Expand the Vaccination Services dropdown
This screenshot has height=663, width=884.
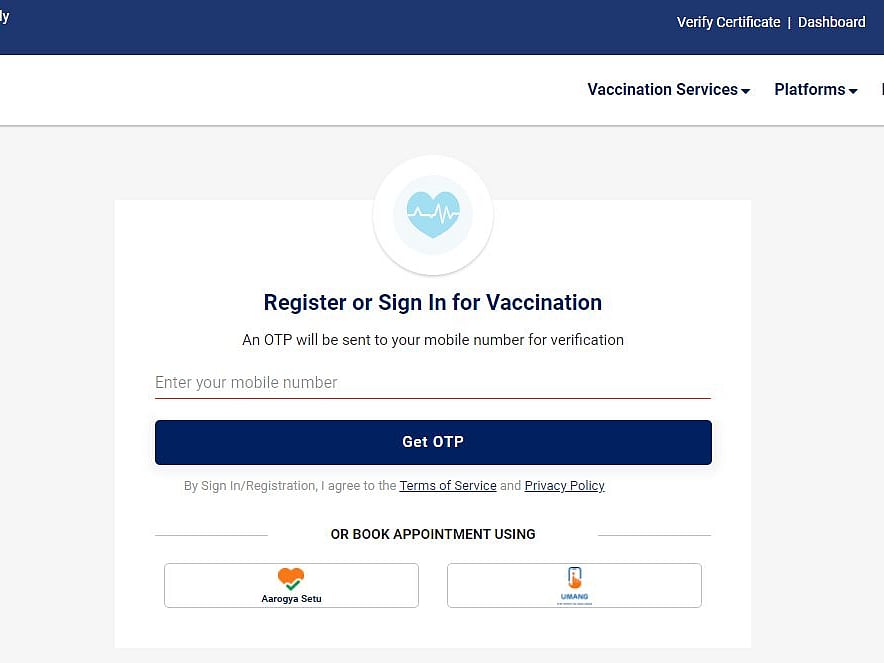[668, 90]
